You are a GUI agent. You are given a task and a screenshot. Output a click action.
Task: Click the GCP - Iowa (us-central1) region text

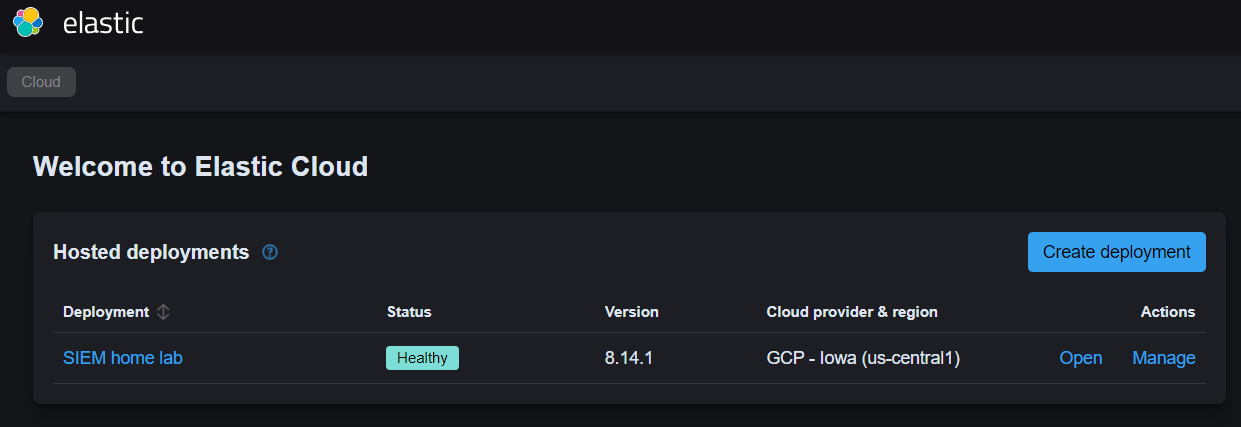[x=863, y=358]
